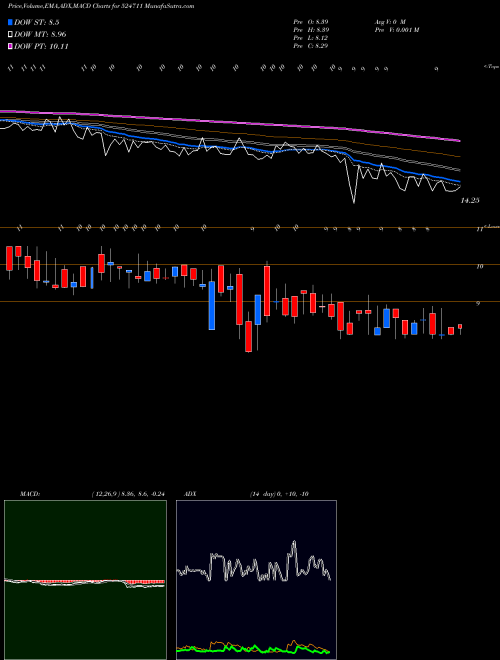Click the MACD: panel heading
This screenshot has width=500, height=660.
click(30, 494)
